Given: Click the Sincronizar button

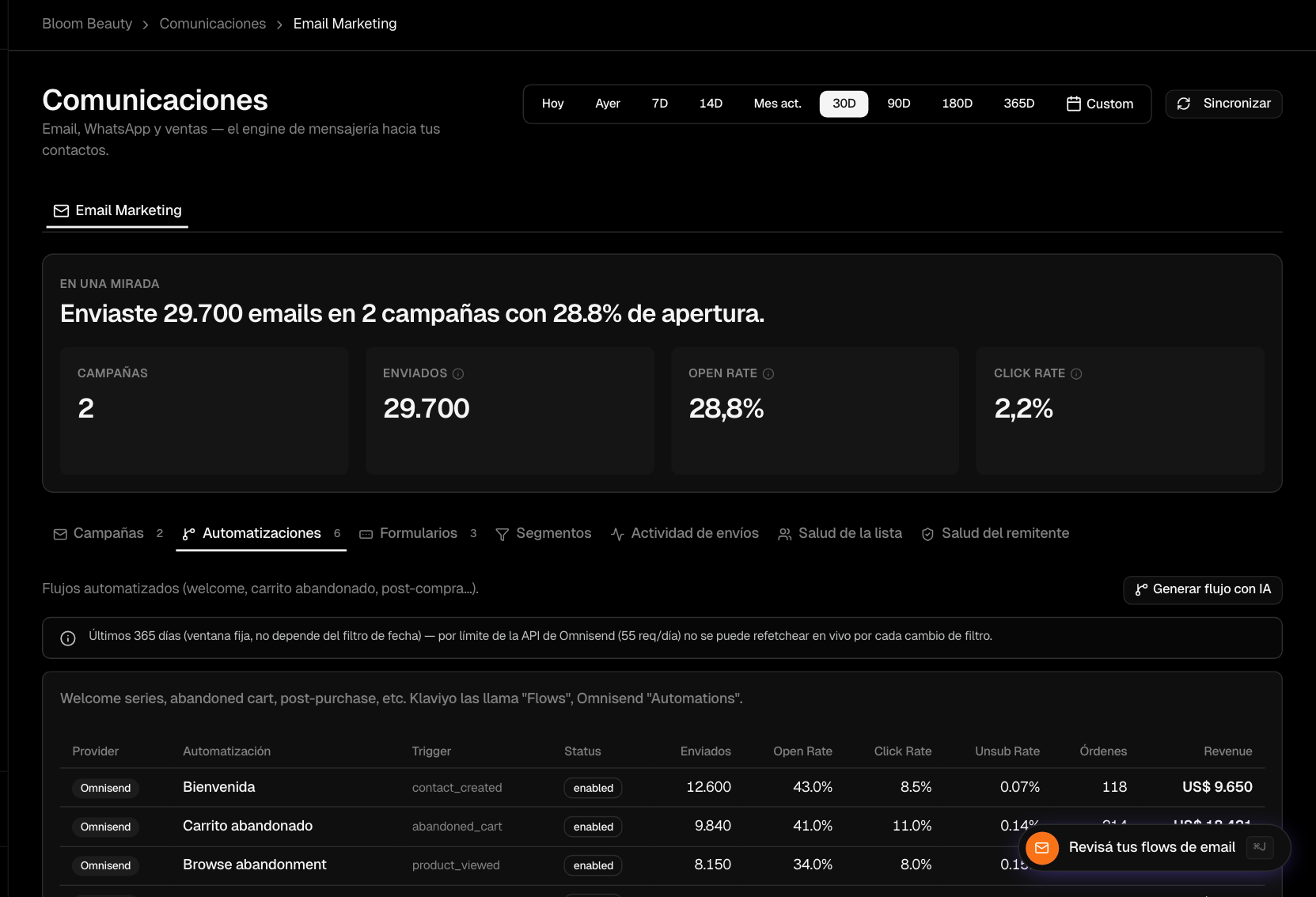Looking at the screenshot, I should (x=1223, y=104).
